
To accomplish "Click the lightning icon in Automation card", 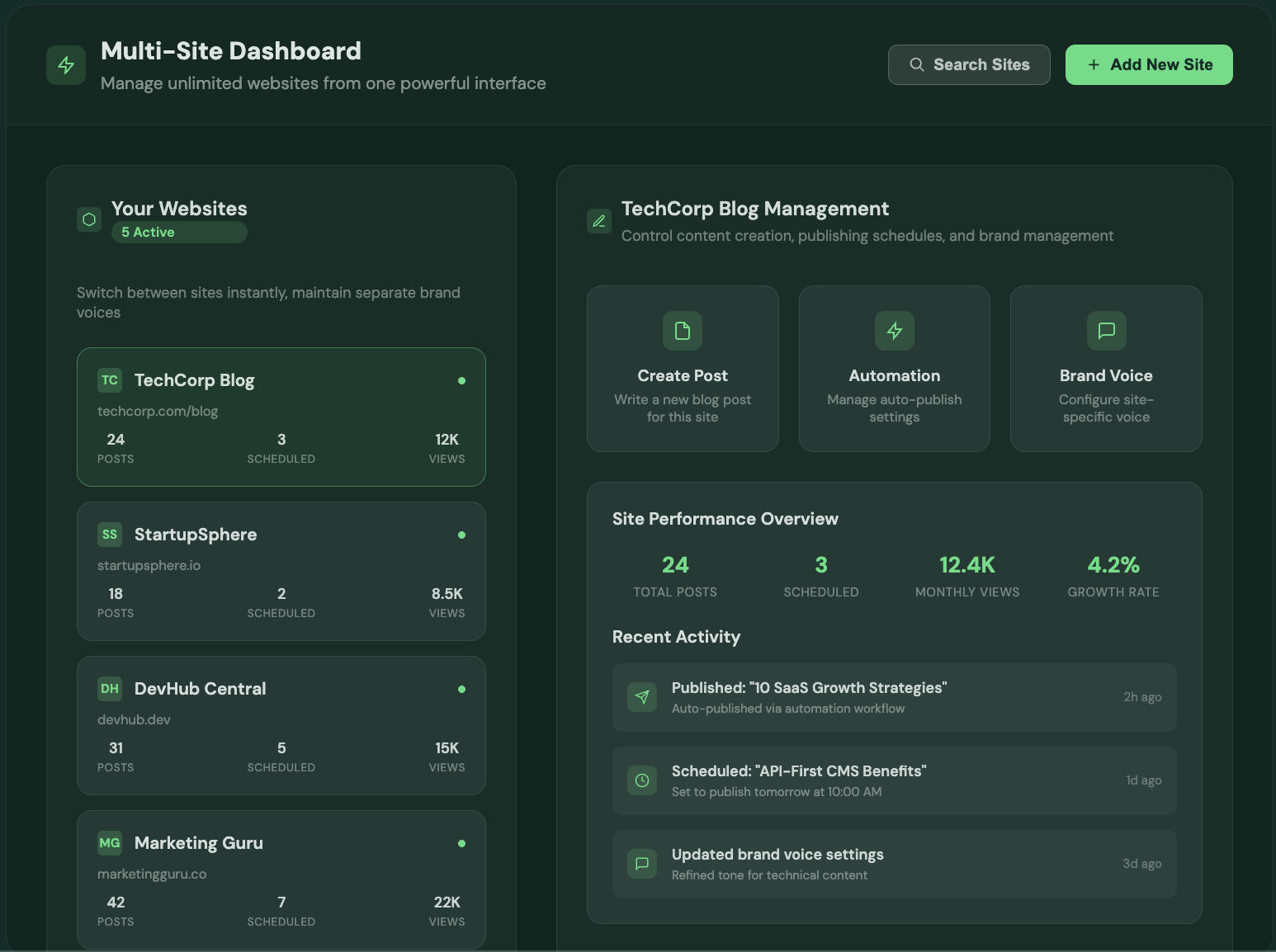I will click(895, 331).
